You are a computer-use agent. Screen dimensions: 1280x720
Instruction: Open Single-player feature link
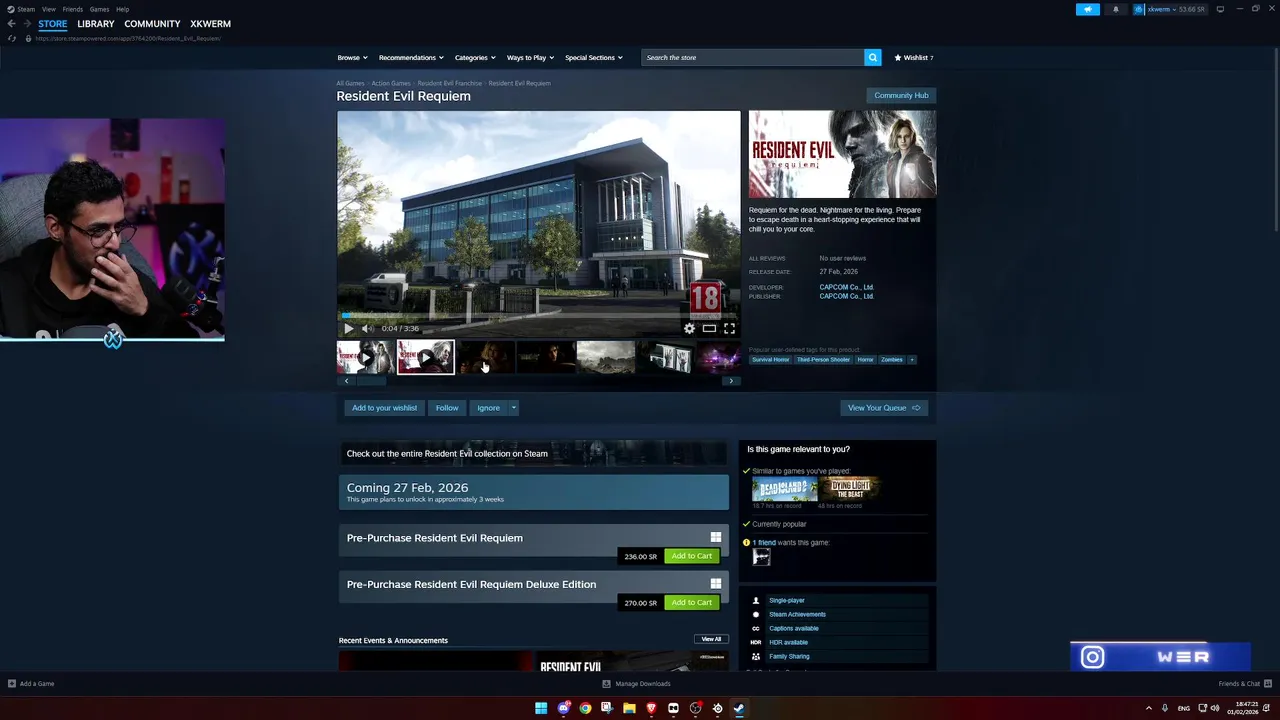pos(787,600)
